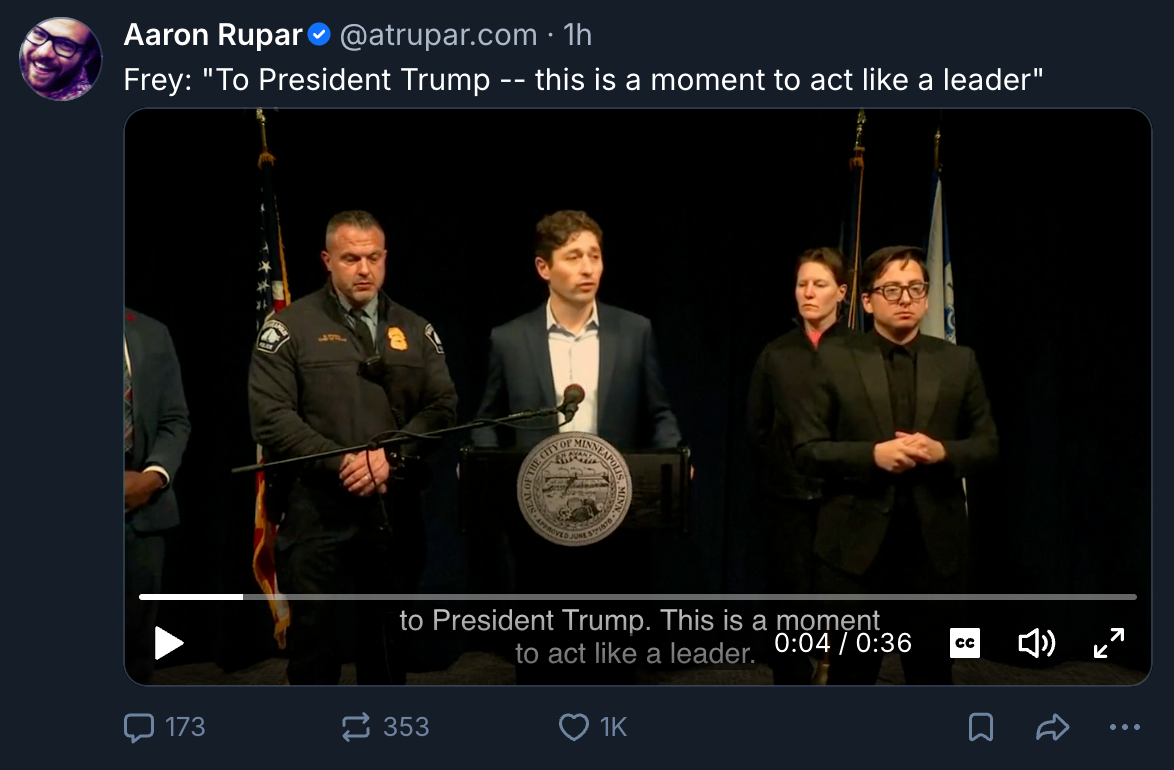Bookmark this post
Viewport: 1174px width, 770px height.
click(981, 727)
